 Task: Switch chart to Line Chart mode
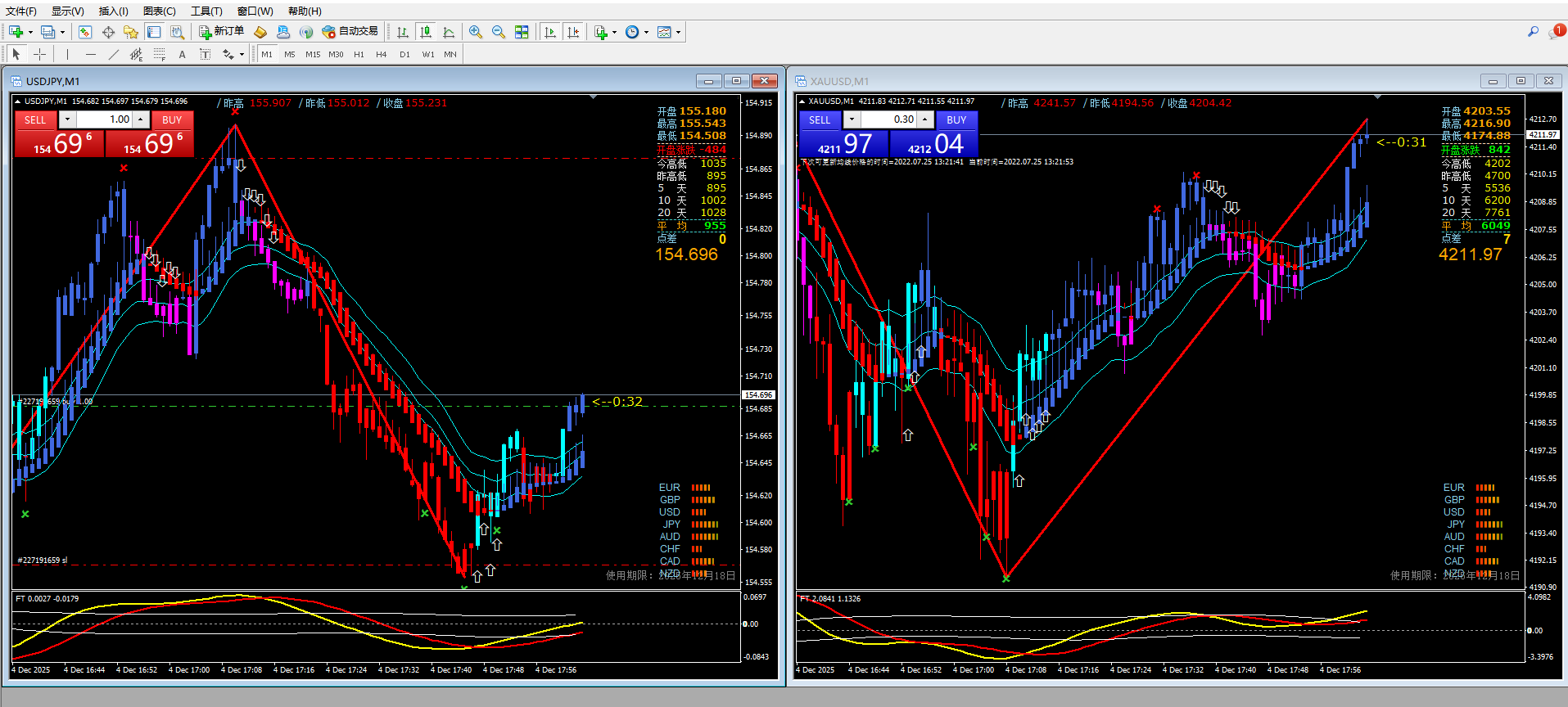tap(449, 32)
